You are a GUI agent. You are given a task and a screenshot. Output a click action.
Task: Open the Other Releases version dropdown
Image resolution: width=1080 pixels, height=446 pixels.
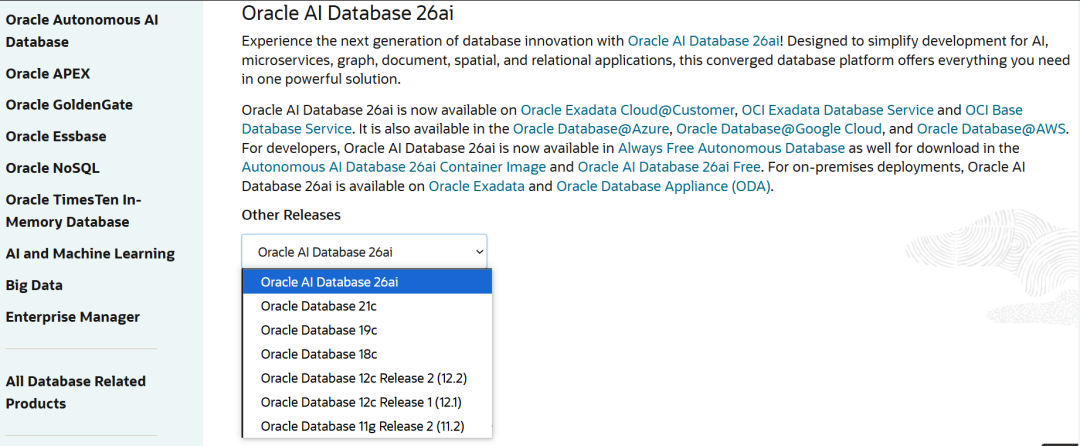pos(364,252)
